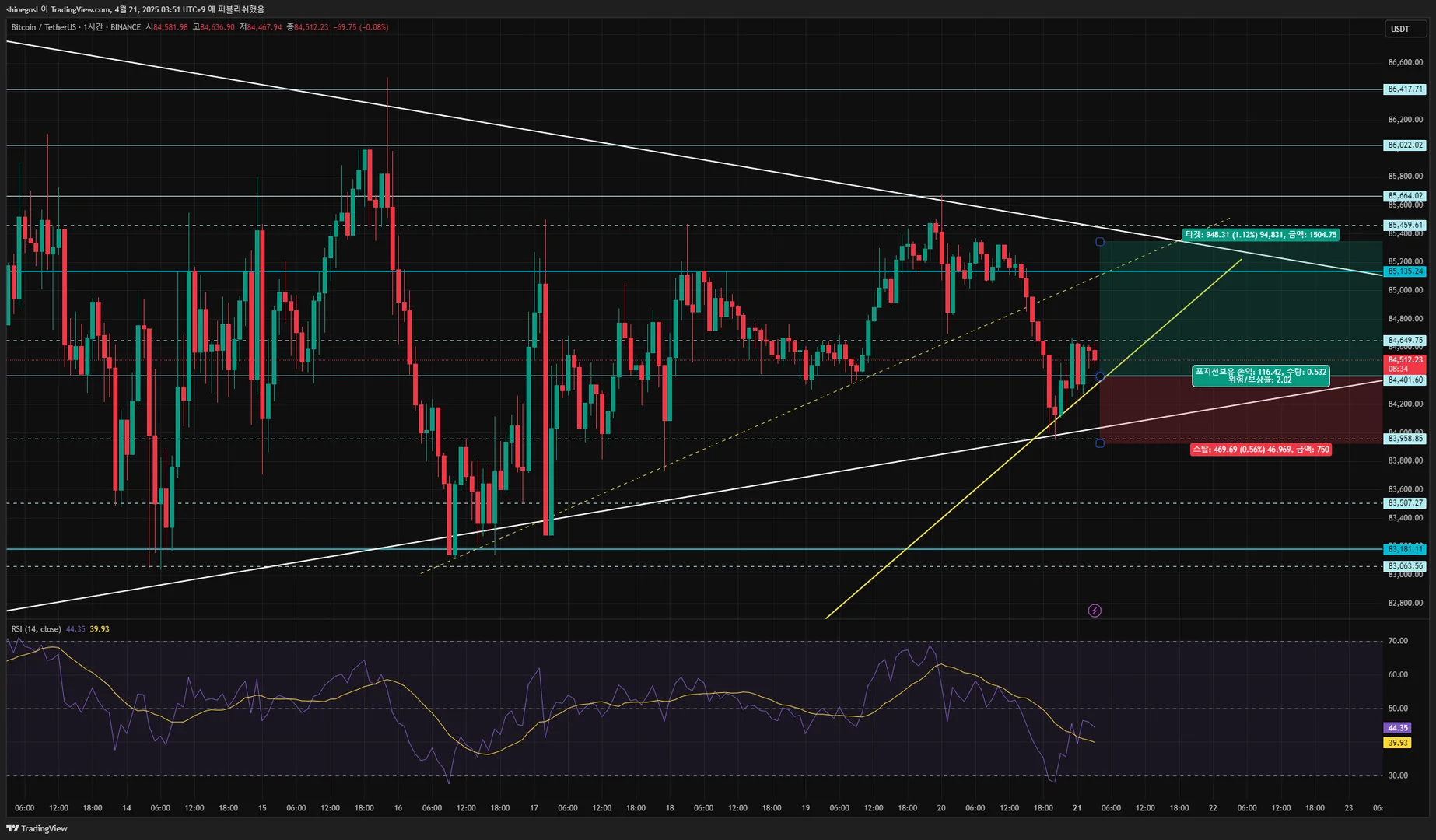Open the USDT currency selector
1436x840 pixels.
1405,29
